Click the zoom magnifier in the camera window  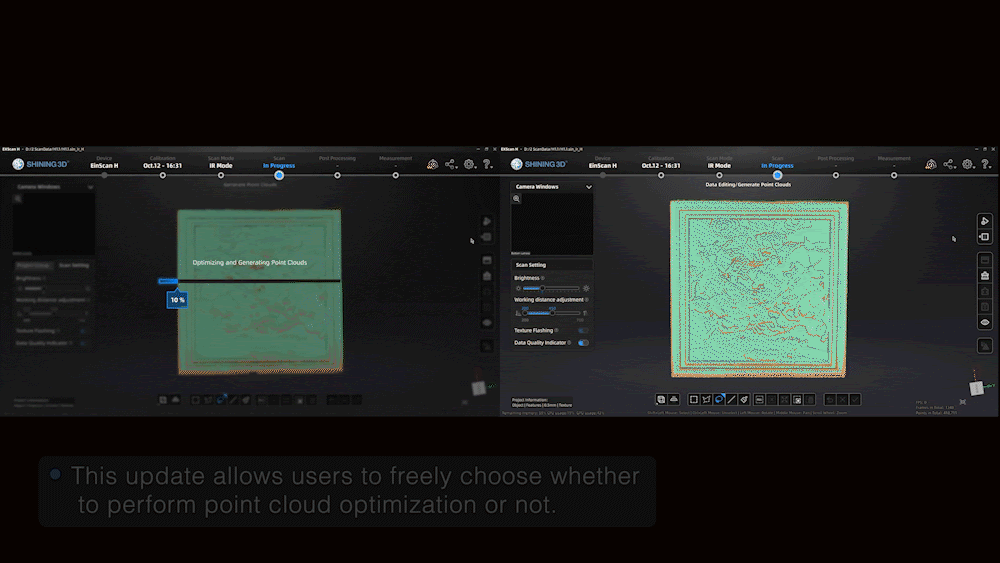point(517,199)
